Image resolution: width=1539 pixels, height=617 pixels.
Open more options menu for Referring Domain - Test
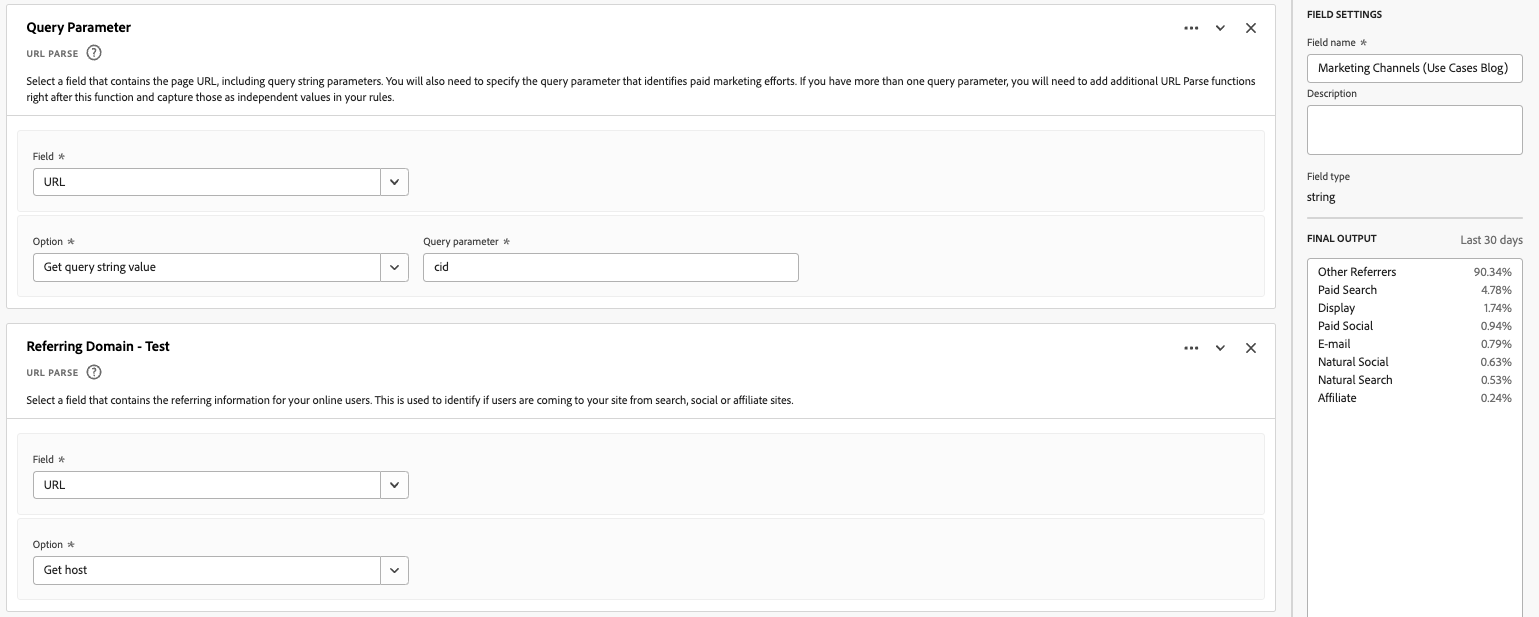(x=1191, y=348)
